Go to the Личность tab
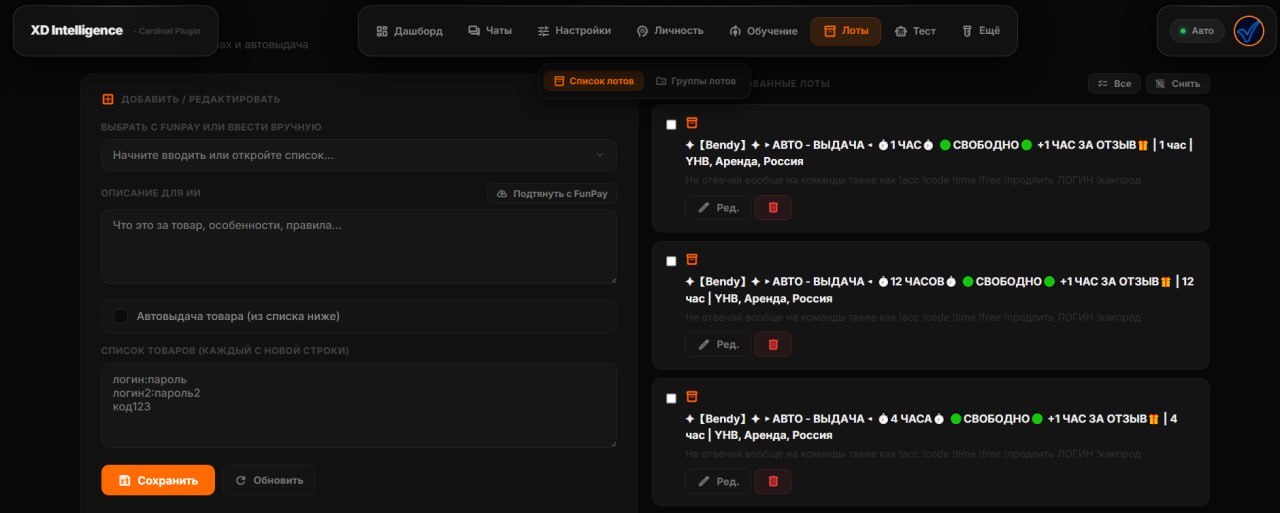Viewport: 1280px width, 513px height. coord(670,31)
